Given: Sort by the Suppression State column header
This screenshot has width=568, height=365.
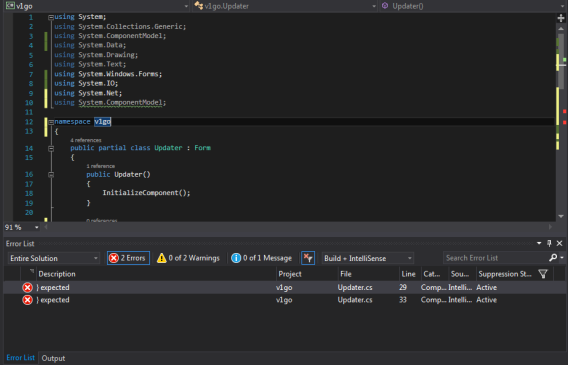Looking at the screenshot, I should tap(505, 274).
